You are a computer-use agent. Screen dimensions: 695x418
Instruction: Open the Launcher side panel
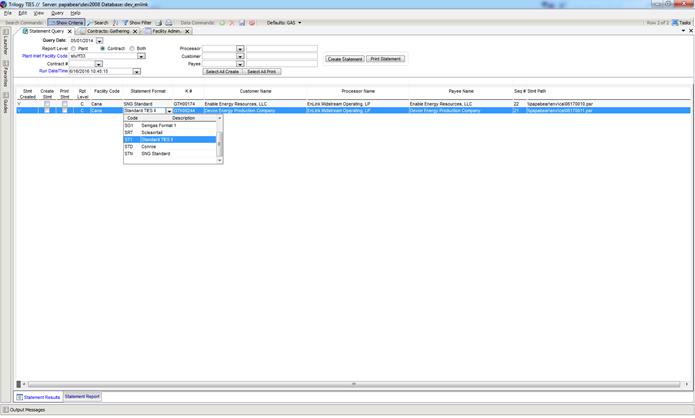[x=5, y=44]
